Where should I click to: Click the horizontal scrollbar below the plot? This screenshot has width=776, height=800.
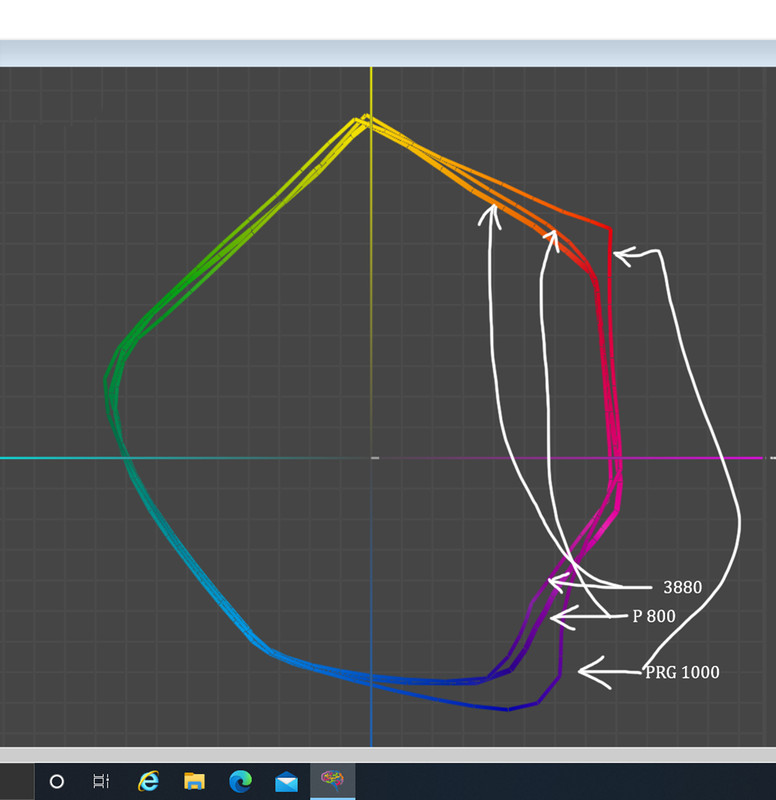tap(388, 755)
